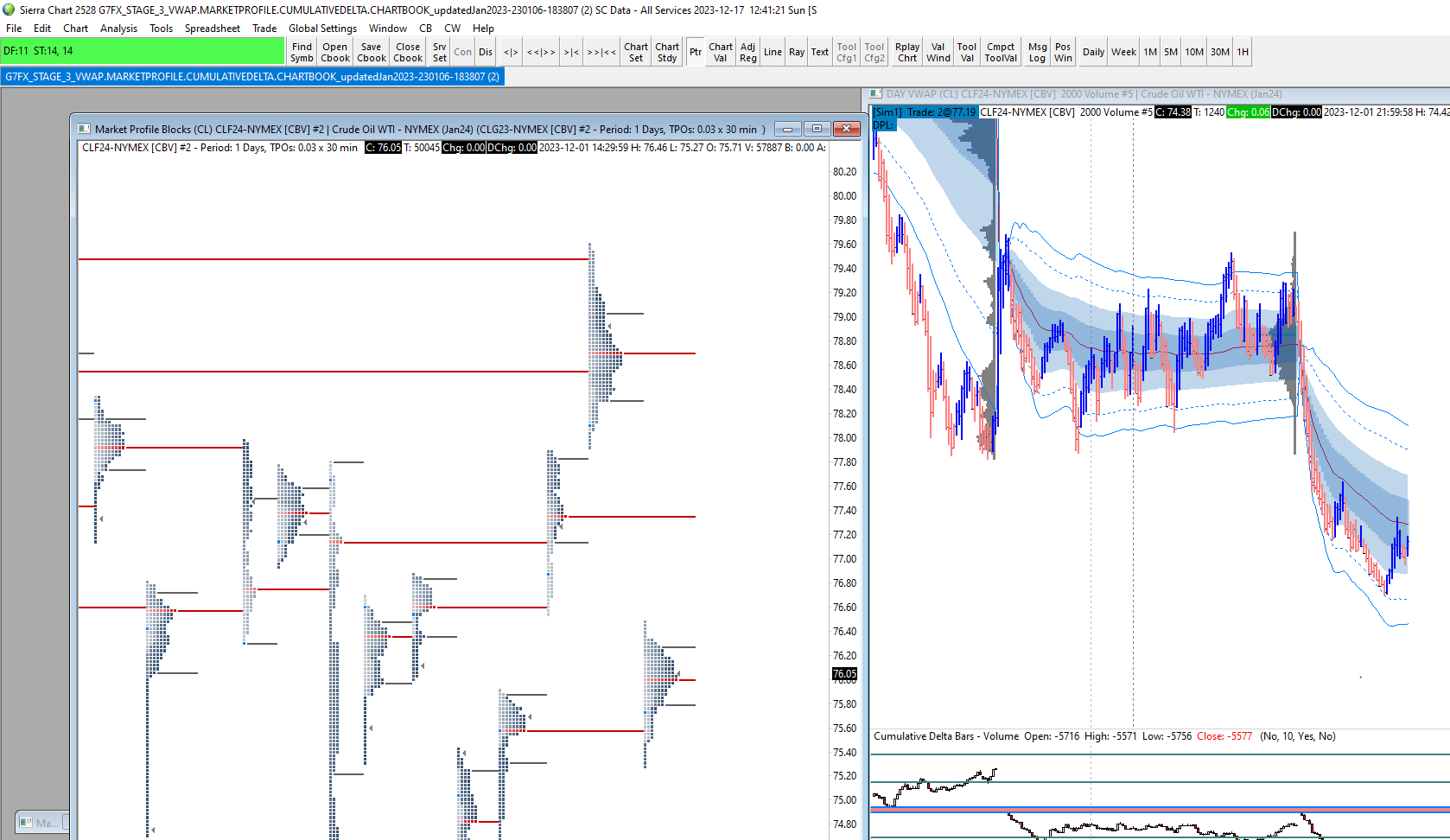This screenshot has height=840, width=1450.
Task: Click the <<|>> bar spacing button
Action: pyautogui.click(x=542, y=53)
